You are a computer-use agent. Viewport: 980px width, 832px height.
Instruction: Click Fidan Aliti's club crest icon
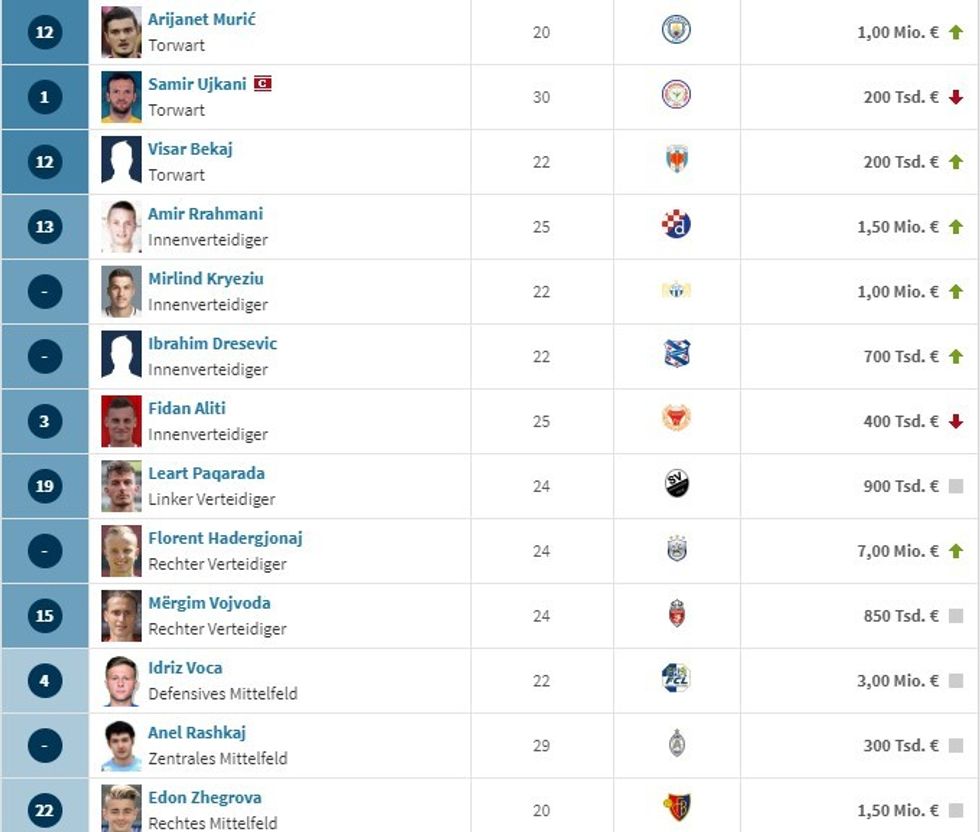click(x=677, y=419)
